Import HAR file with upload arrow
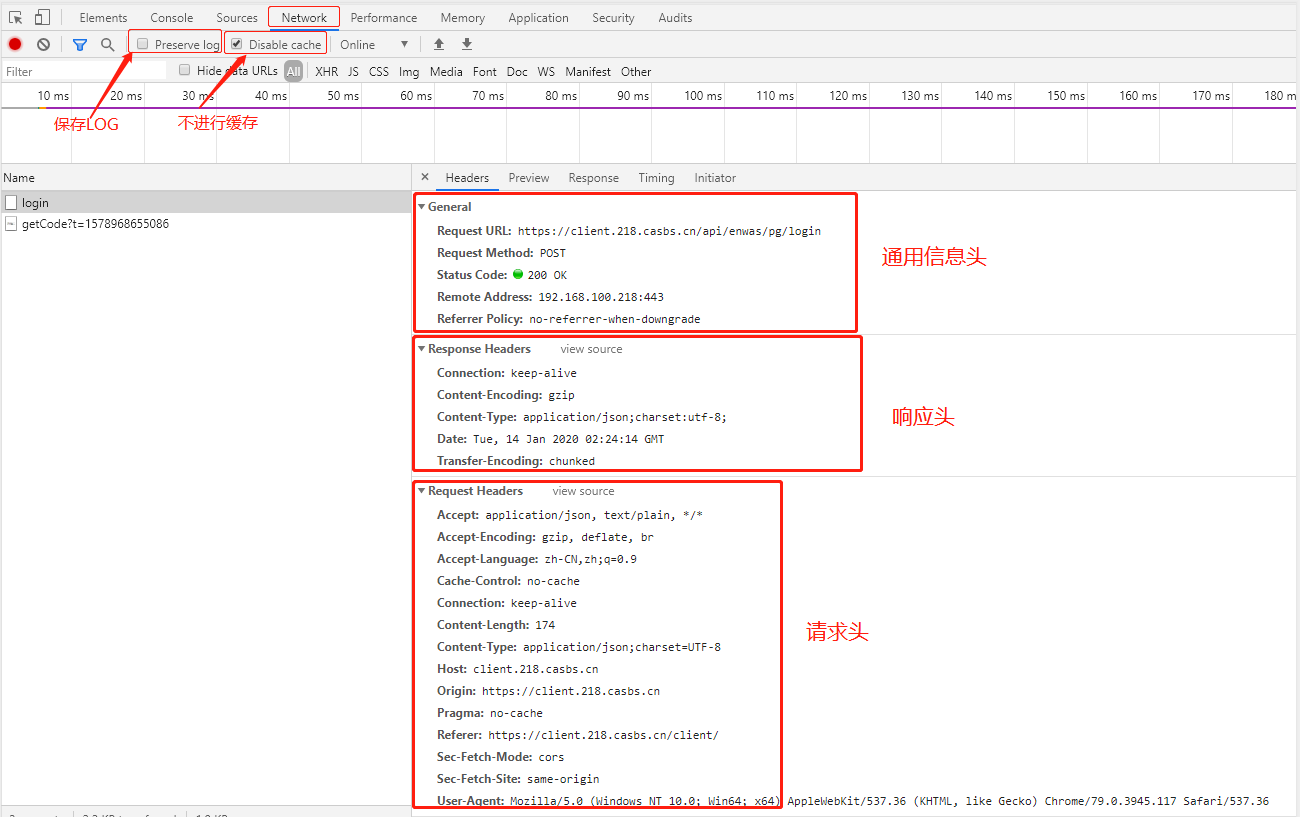This screenshot has height=817, width=1300. point(438,44)
